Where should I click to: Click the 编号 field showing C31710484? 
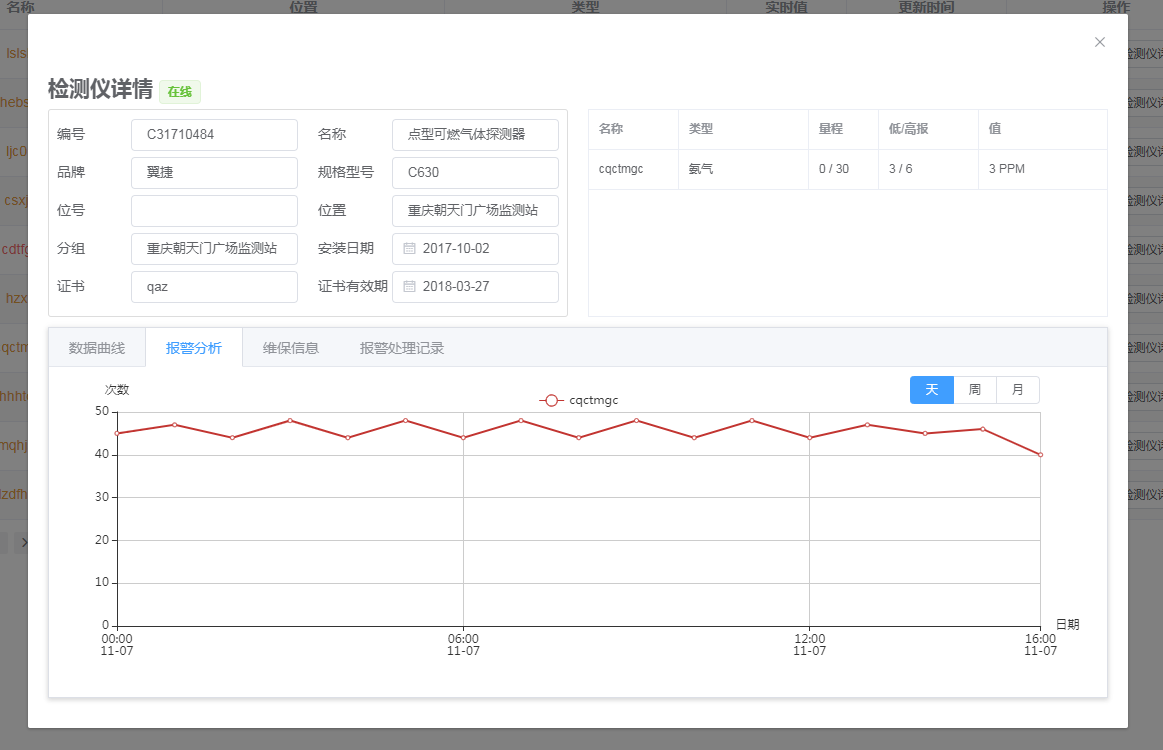click(x=214, y=135)
